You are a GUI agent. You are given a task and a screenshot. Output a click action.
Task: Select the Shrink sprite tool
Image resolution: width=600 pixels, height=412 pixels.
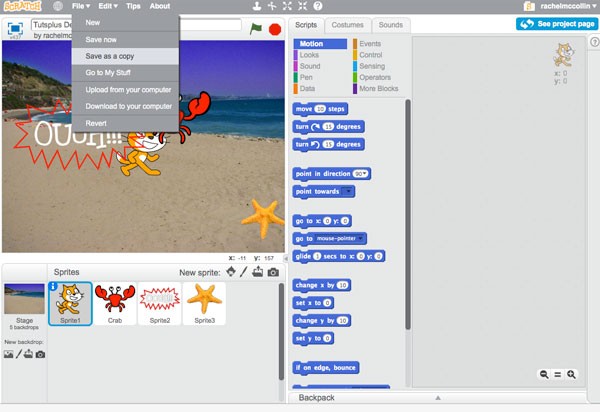pos(303,6)
